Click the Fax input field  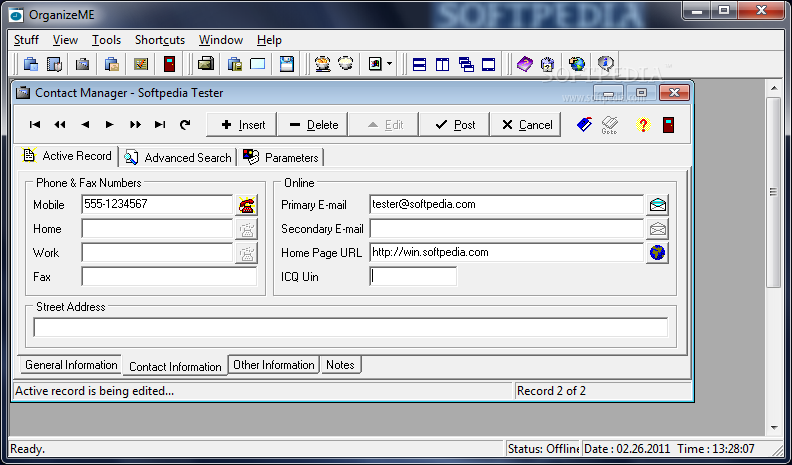coord(169,277)
